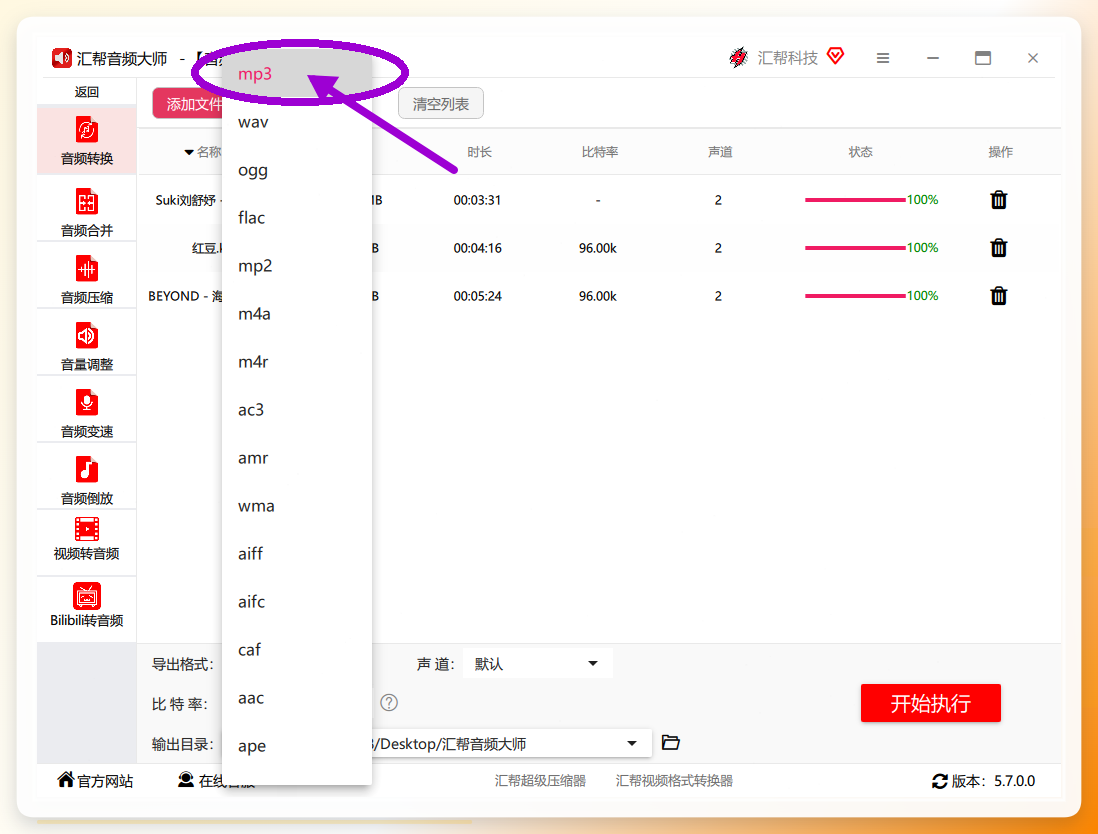Choose wav from the format list
Image resolution: width=1098 pixels, height=834 pixels.
pos(297,123)
